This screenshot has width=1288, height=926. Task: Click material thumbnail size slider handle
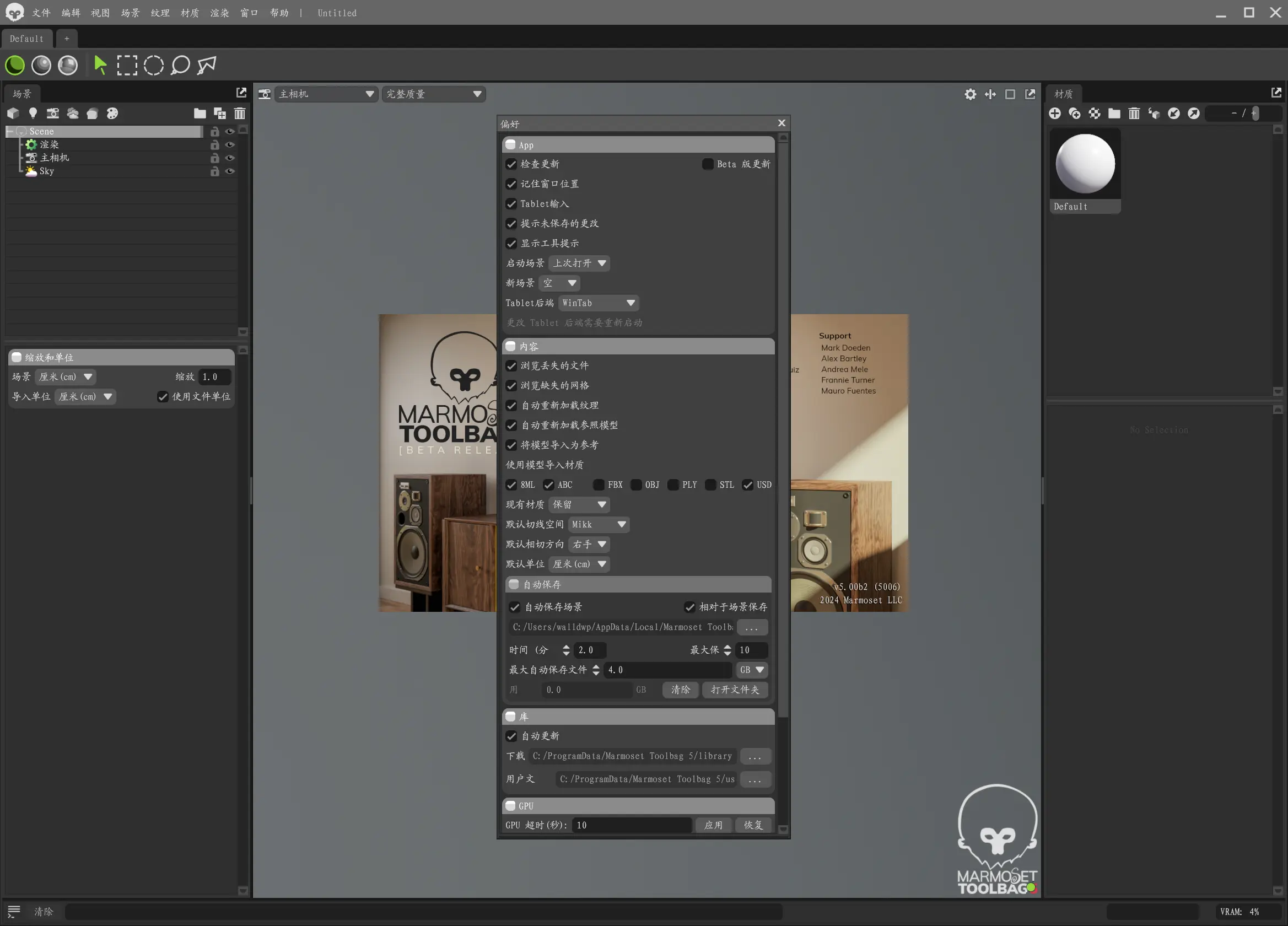[1254, 114]
